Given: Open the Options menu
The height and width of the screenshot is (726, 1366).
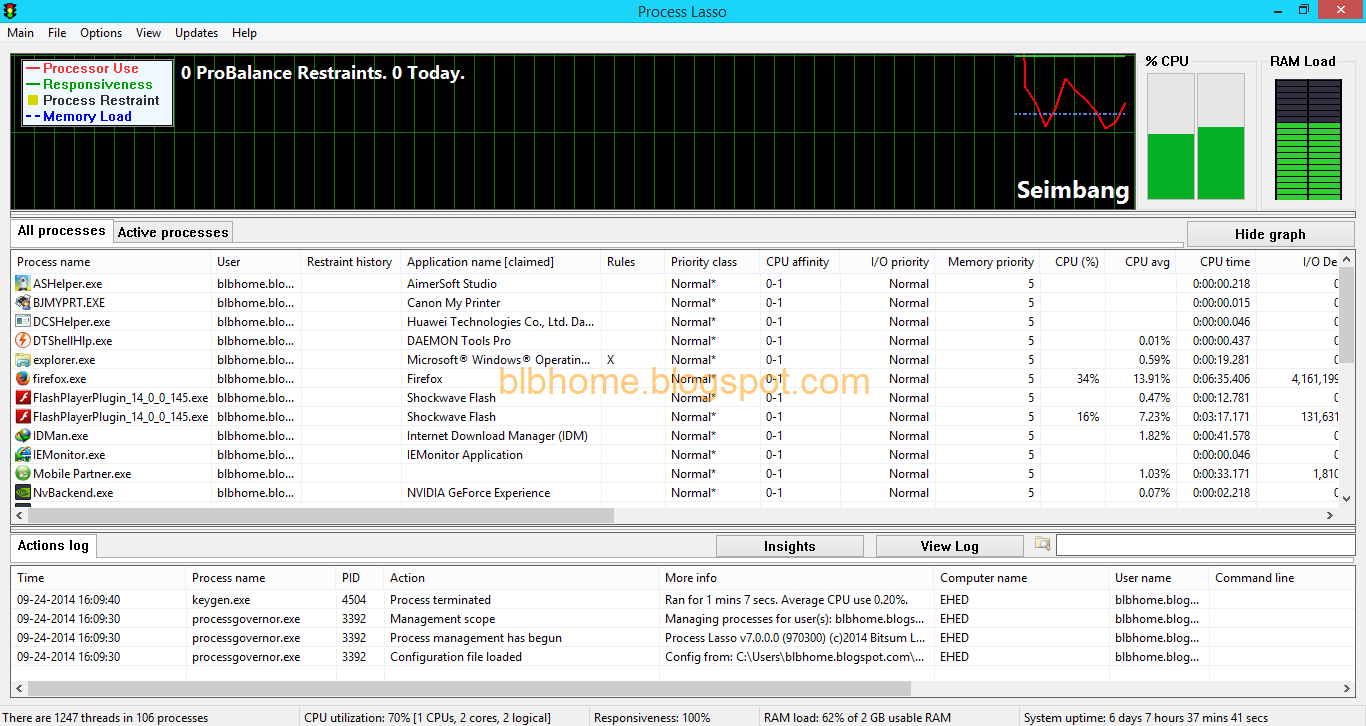Looking at the screenshot, I should [101, 33].
